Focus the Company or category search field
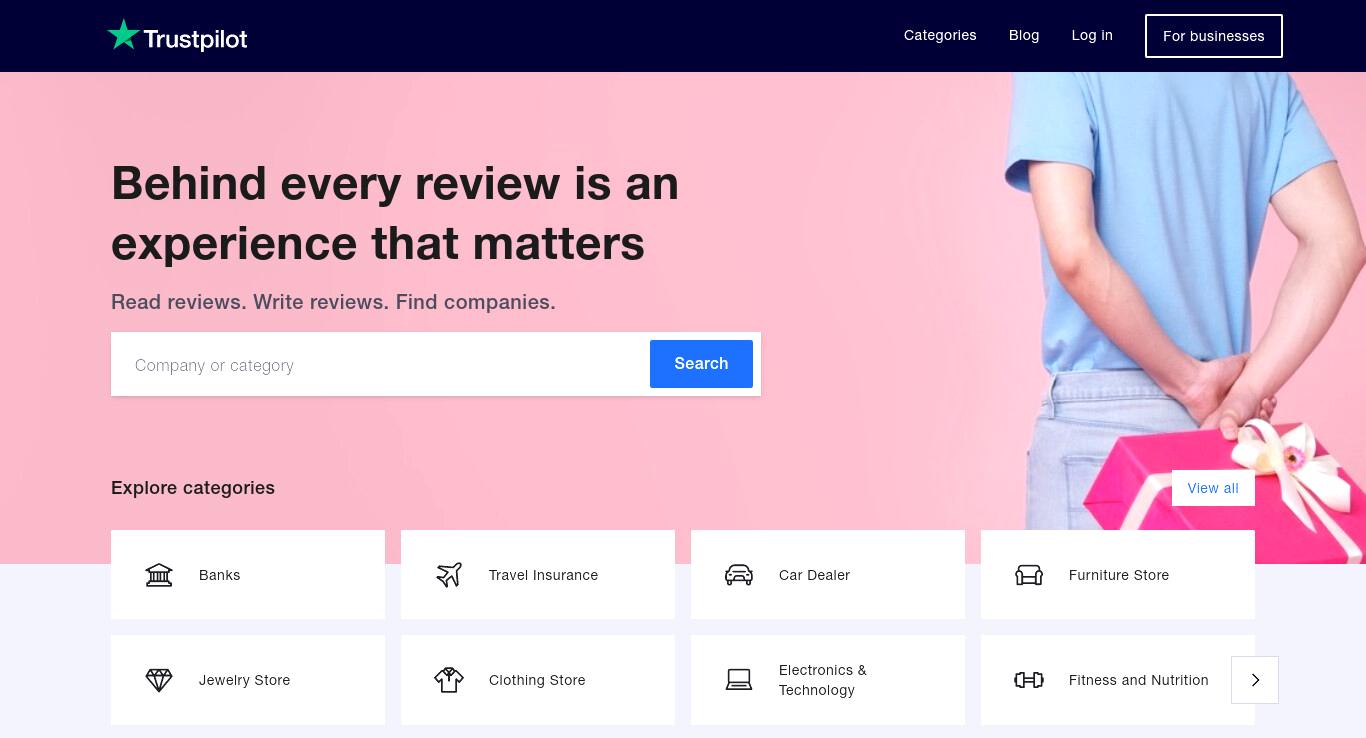The height and width of the screenshot is (738, 1366). pyautogui.click(x=381, y=365)
